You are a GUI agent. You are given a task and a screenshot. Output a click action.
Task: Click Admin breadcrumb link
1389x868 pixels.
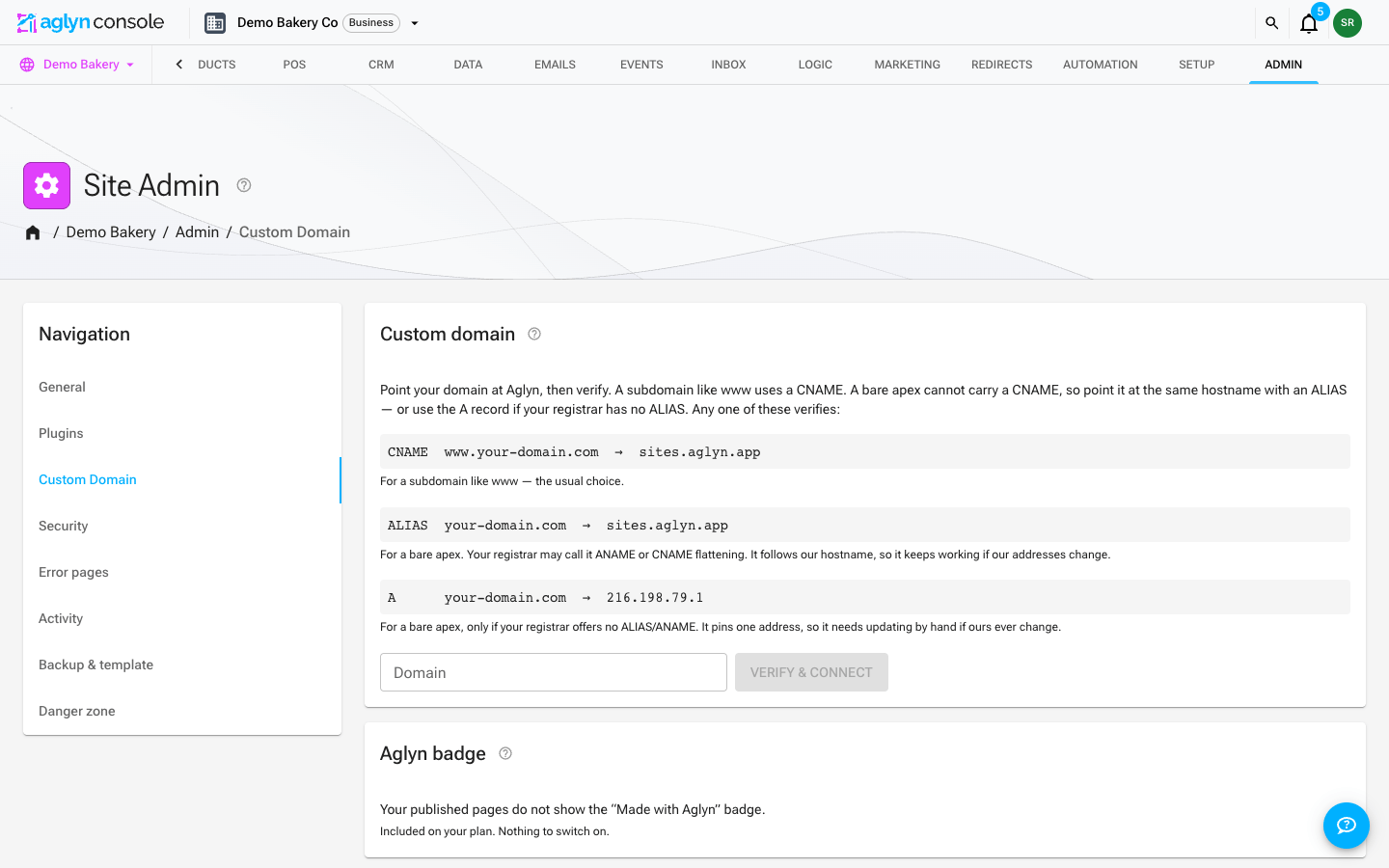click(x=197, y=232)
